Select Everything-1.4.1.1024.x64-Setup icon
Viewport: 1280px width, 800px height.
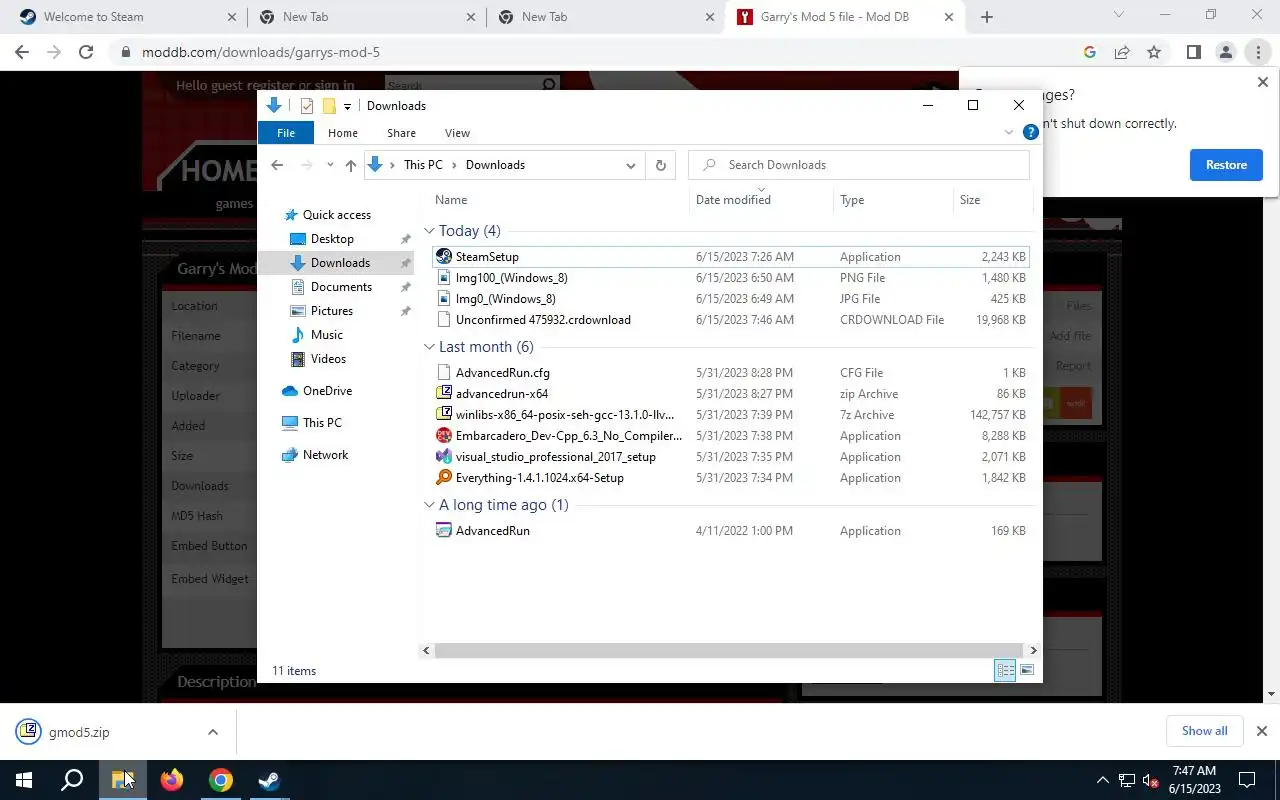(x=444, y=478)
